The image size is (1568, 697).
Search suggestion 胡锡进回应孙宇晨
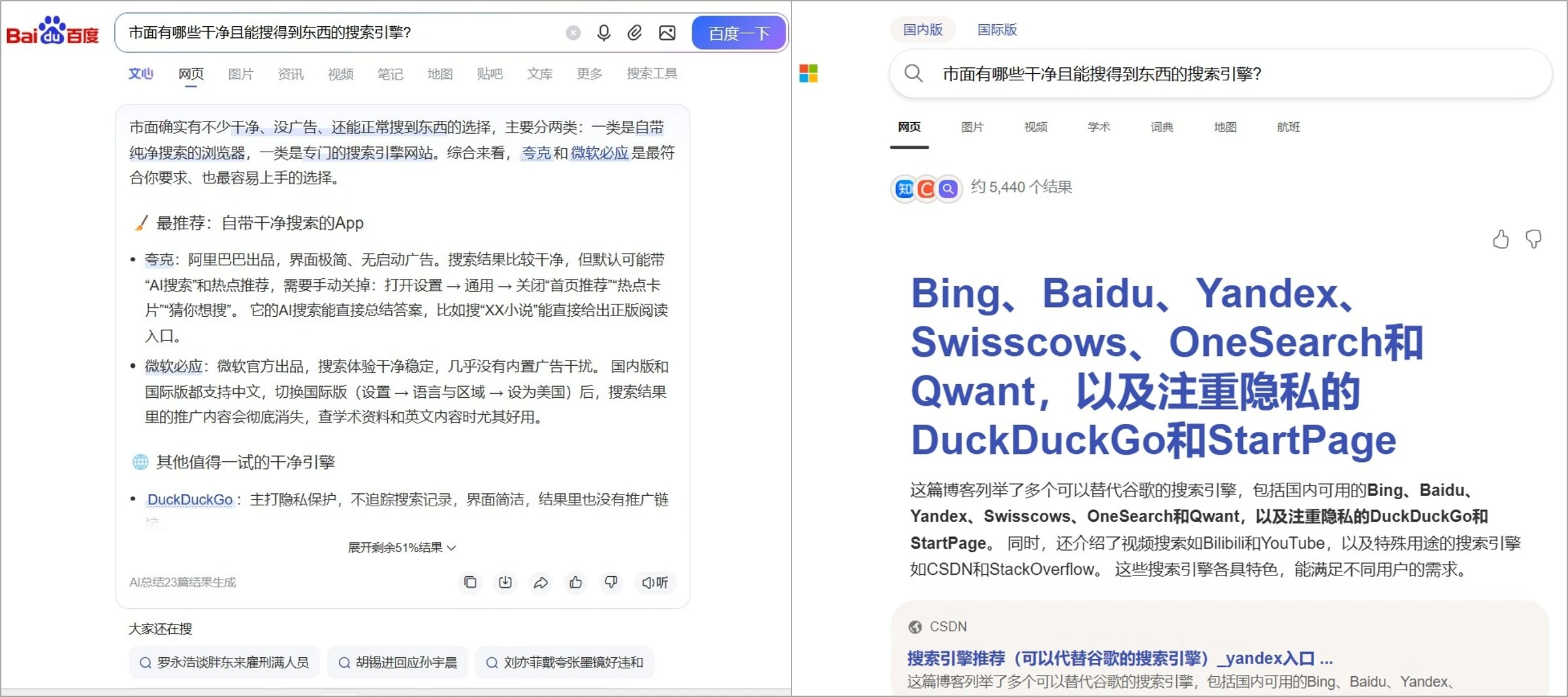[x=397, y=662]
